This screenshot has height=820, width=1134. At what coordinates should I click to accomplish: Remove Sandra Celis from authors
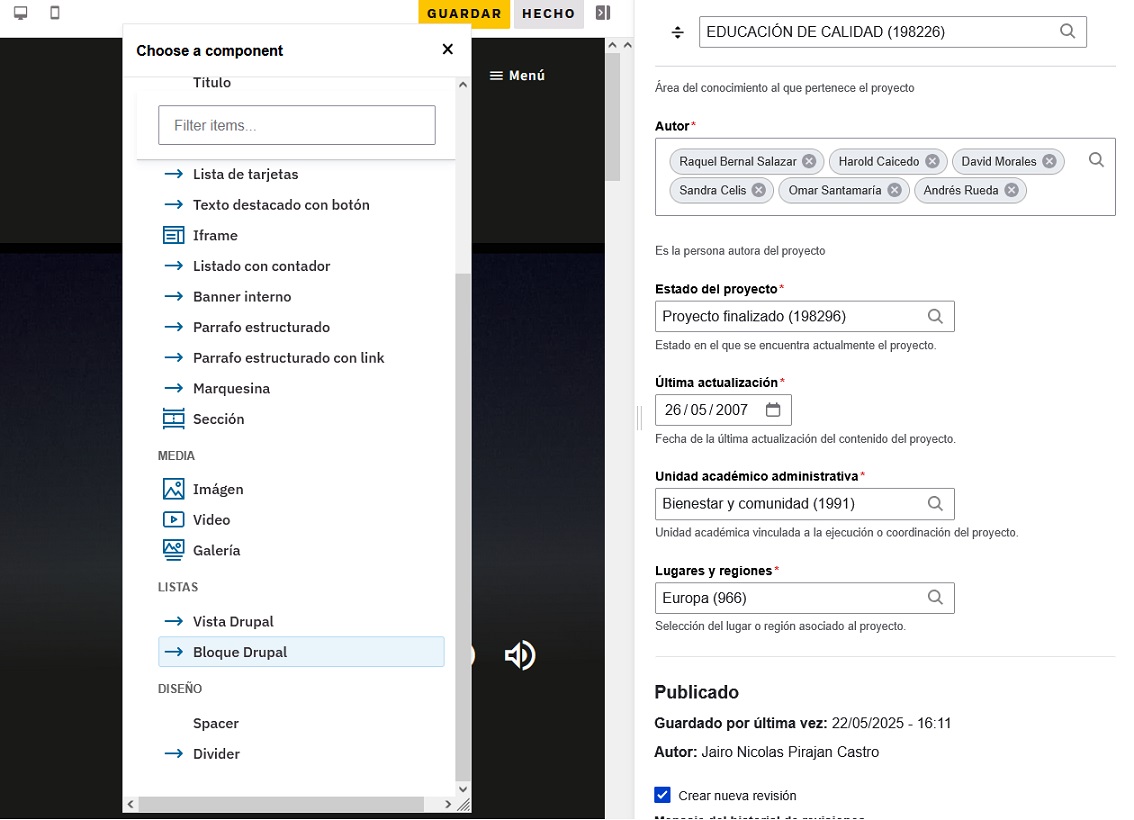coord(759,190)
